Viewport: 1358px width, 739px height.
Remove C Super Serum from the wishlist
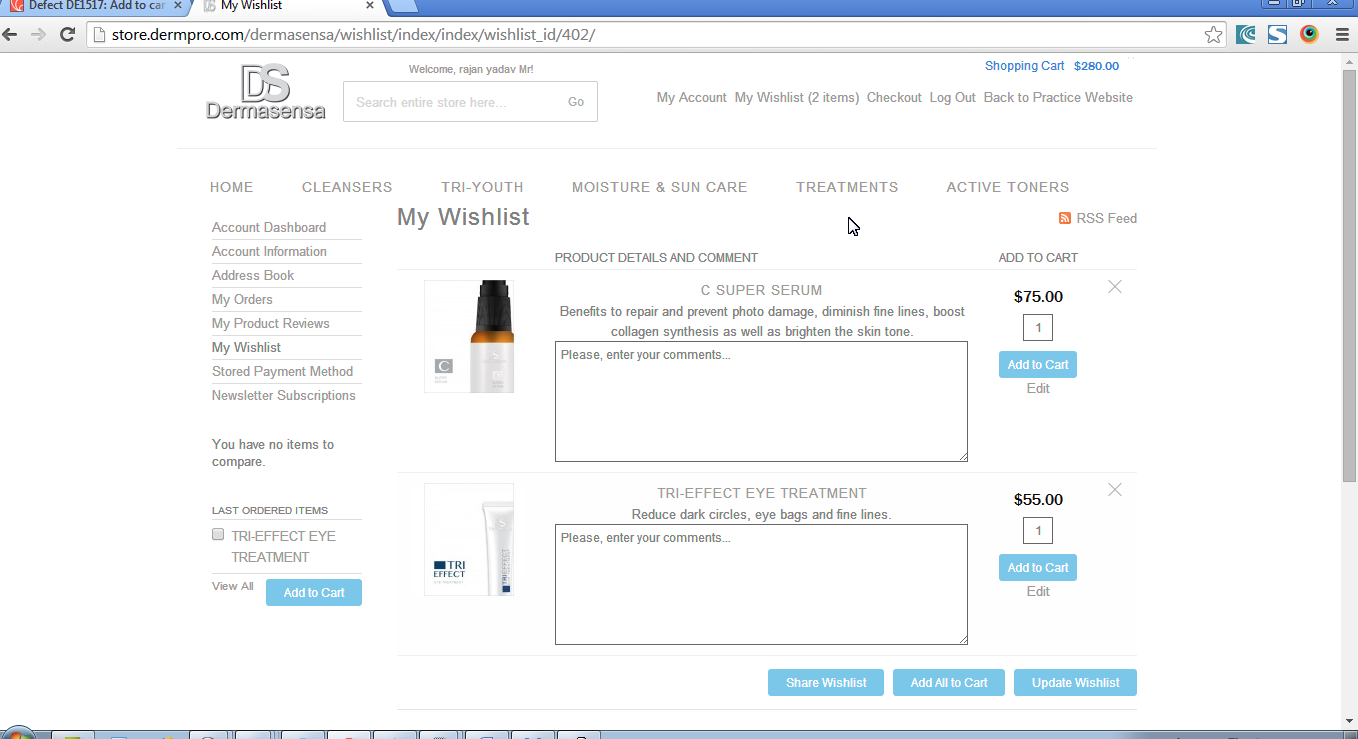(x=1115, y=287)
